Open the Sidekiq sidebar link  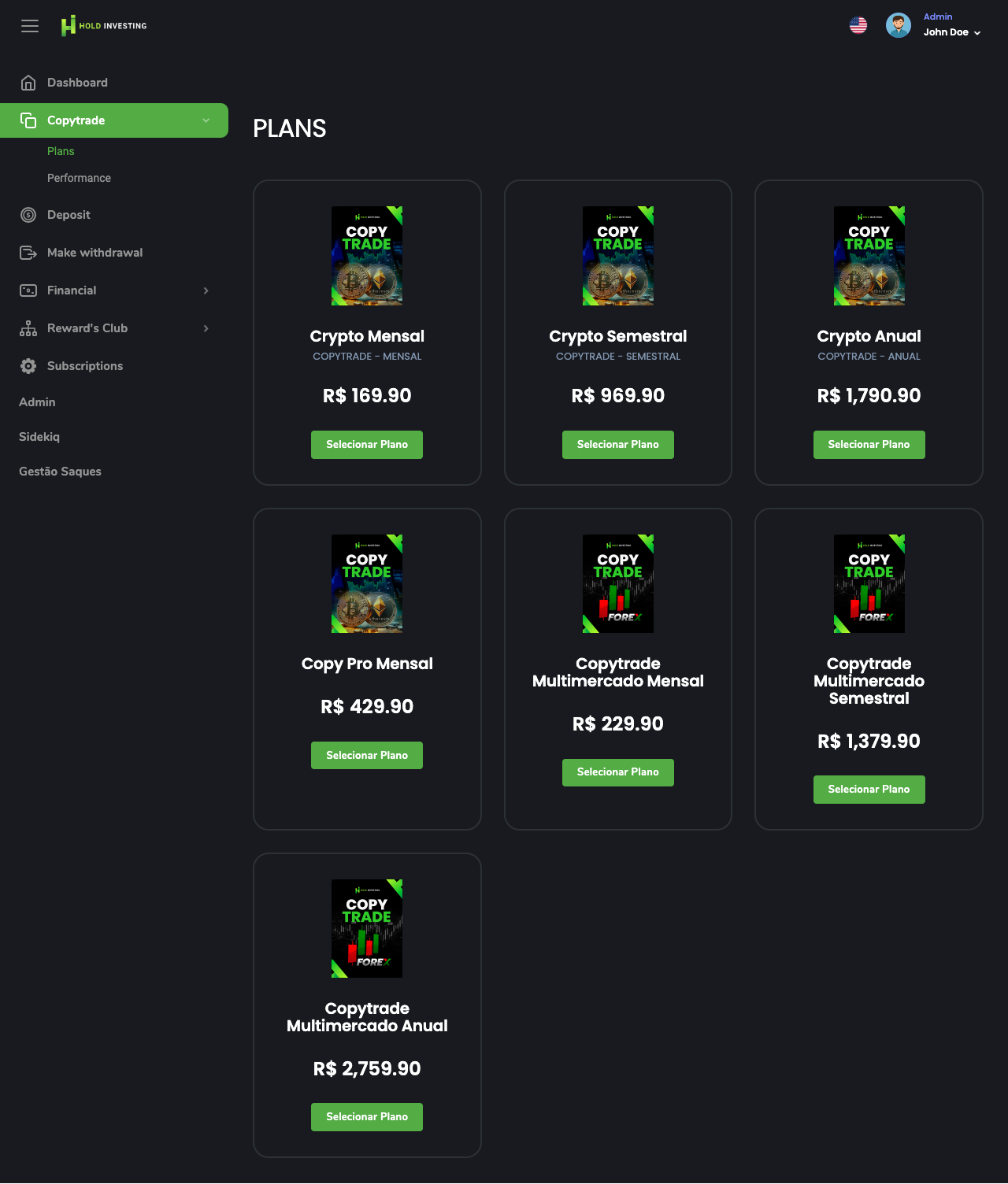coord(39,437)
